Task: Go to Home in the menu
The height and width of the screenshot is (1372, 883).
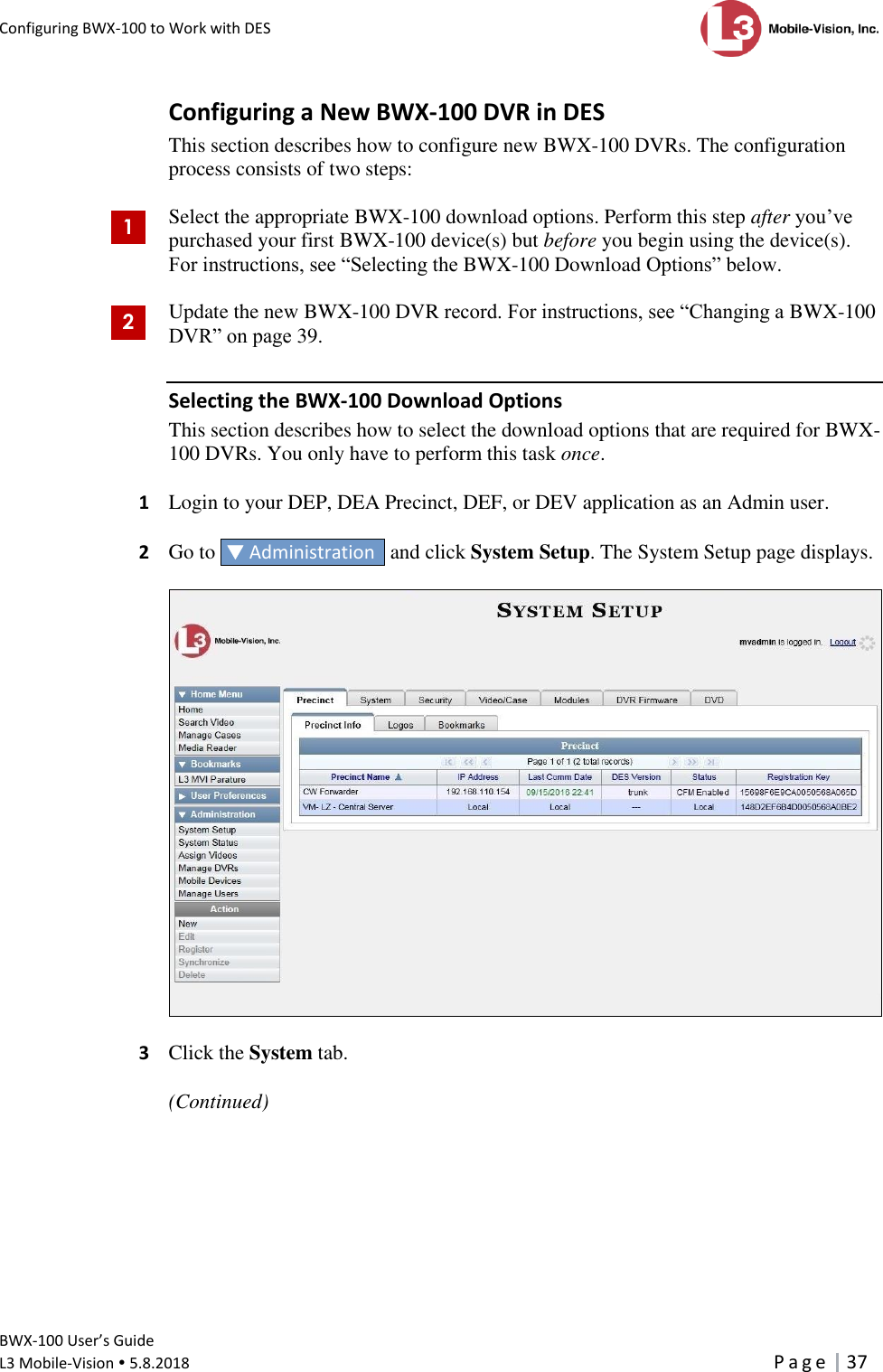Action: (227, 709)
